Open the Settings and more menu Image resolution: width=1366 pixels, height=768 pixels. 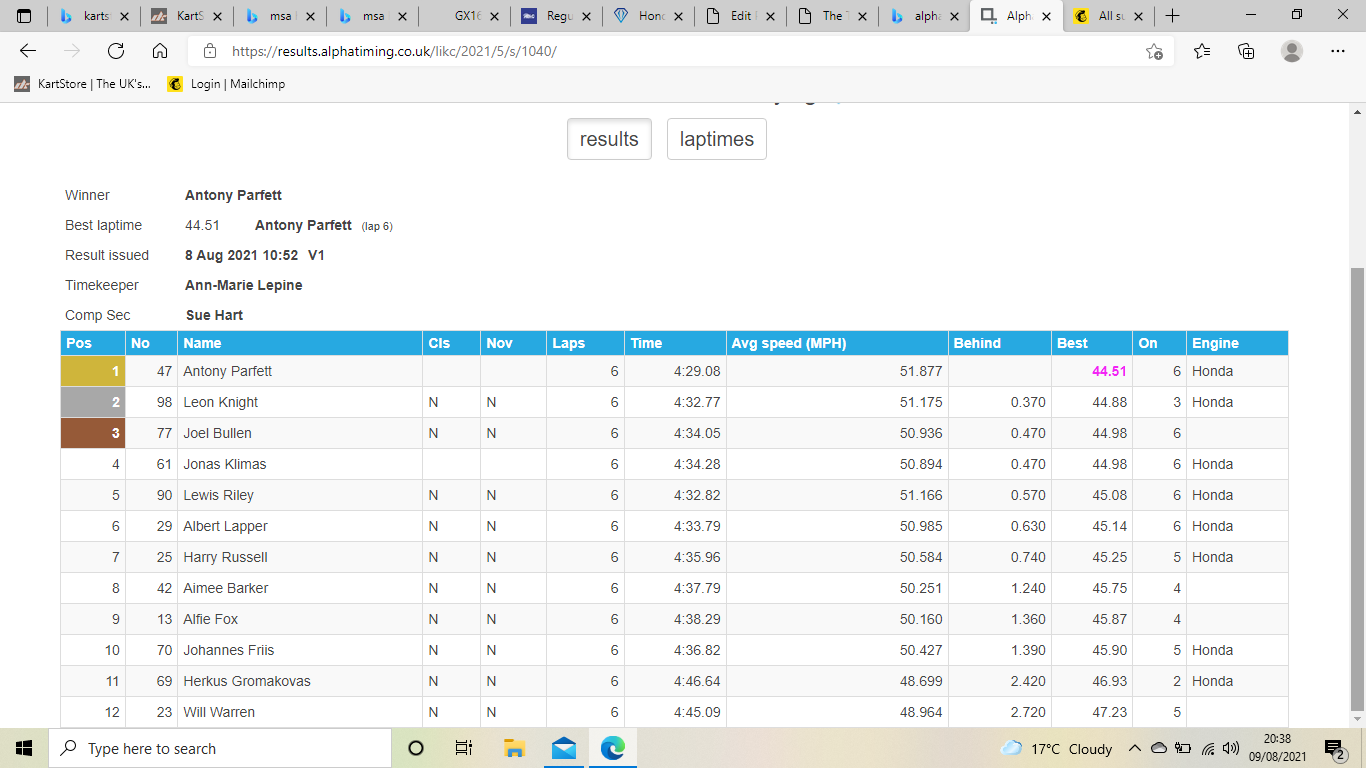point(1337,51)
